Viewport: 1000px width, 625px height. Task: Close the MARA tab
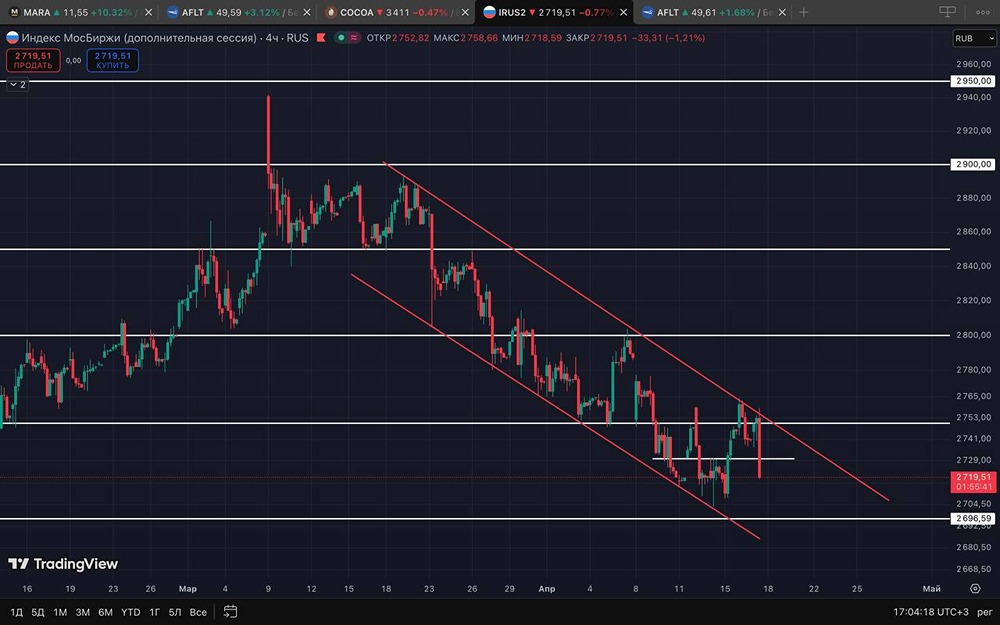pyautogui.click(x=149, y=12)
